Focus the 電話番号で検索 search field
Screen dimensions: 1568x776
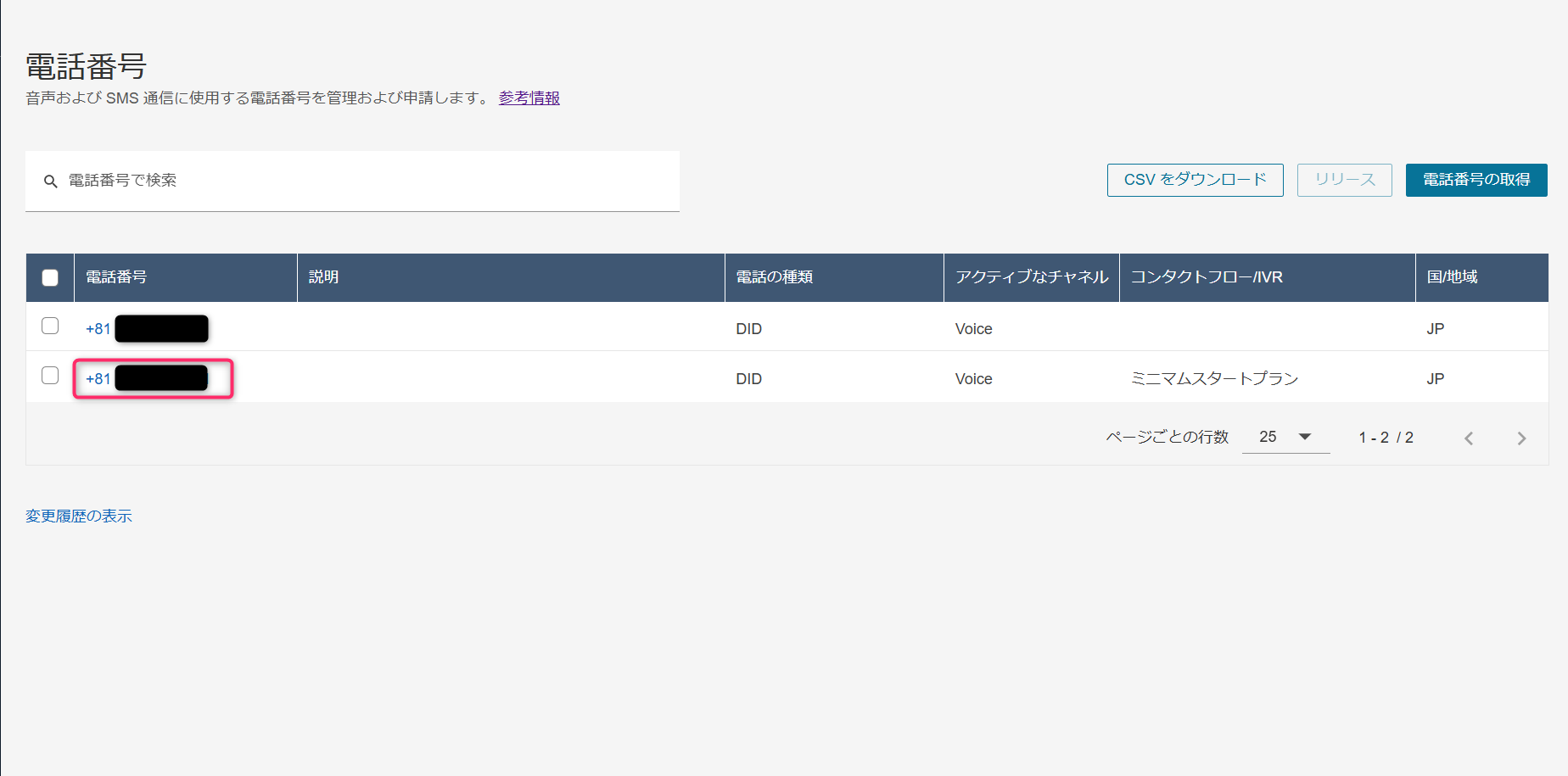(365, 181)
